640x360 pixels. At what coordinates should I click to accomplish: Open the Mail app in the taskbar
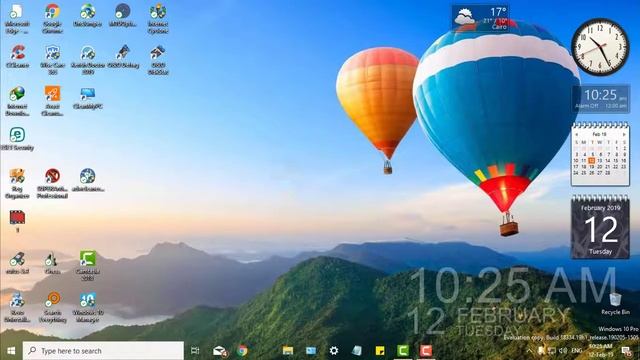(219, 351)
